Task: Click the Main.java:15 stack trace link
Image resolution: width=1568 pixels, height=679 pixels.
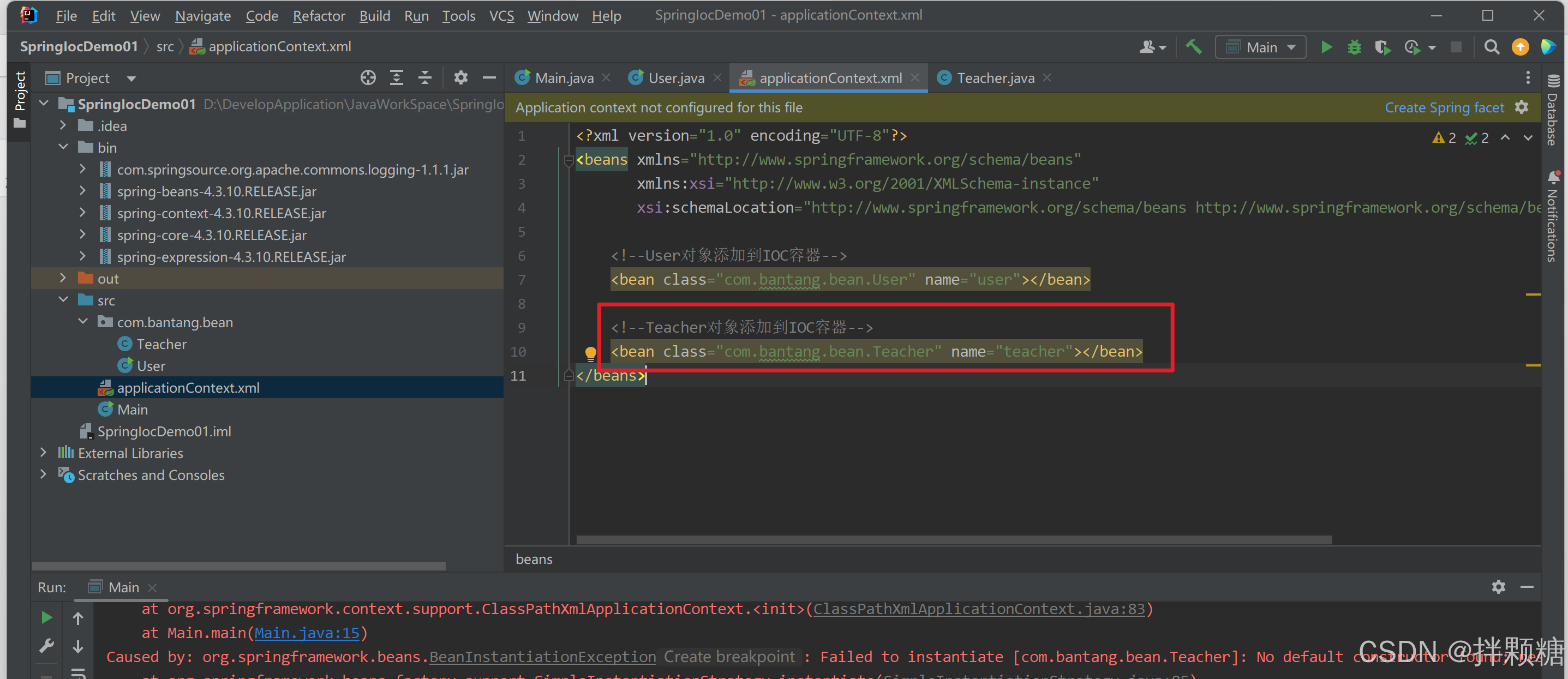Action: pos(307,633)
